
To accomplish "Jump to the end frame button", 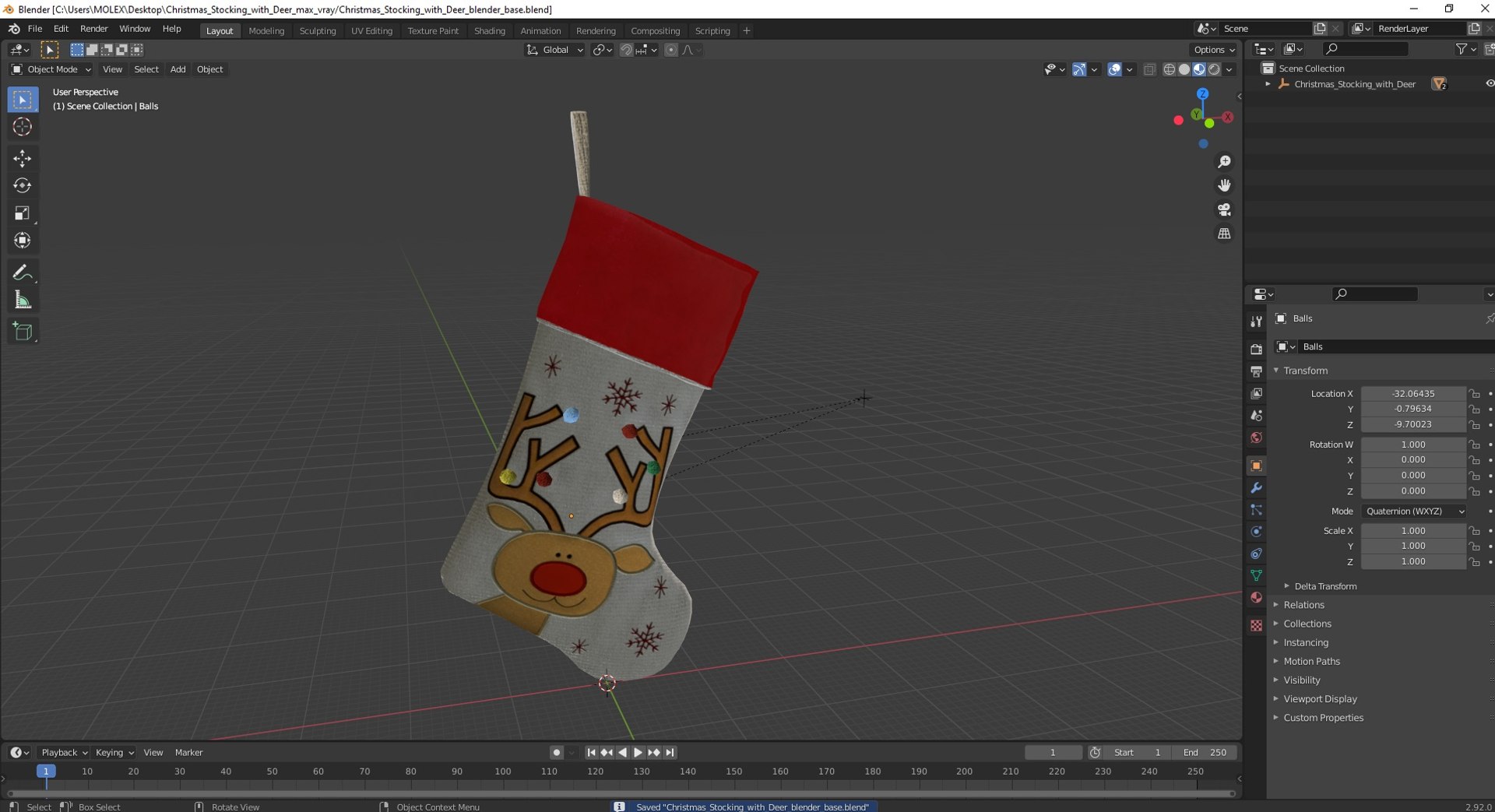I will tap(670, 752).
